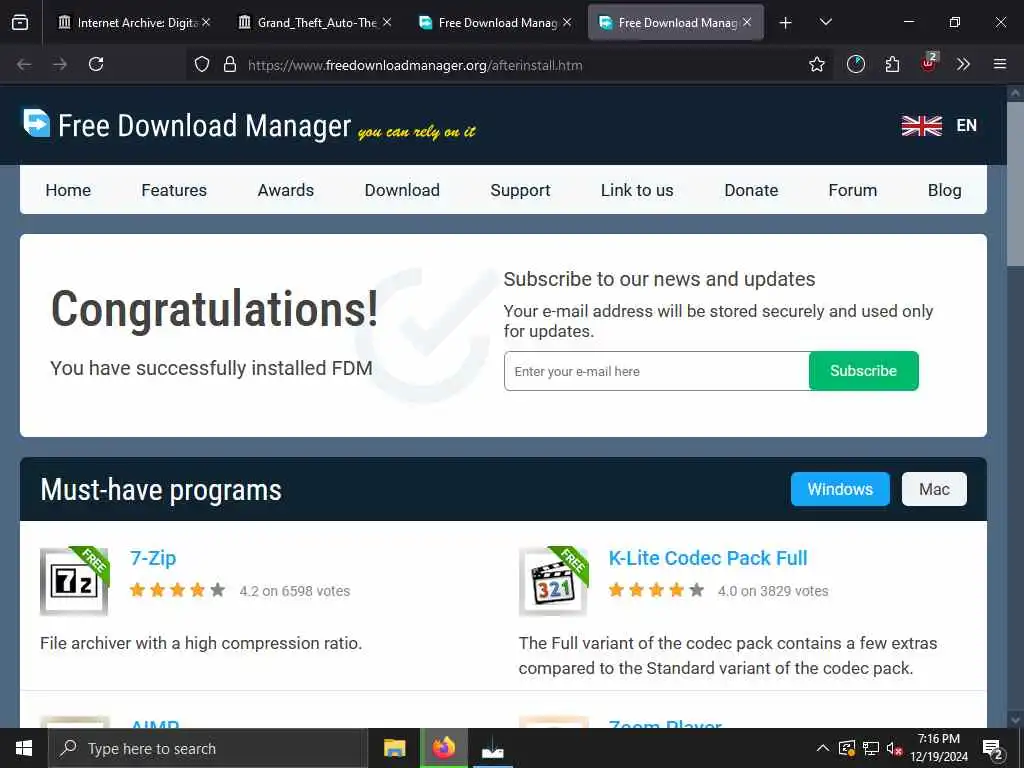1024x768 pixels.
Task: Visit the Forum link
Action: click(852, 190)
